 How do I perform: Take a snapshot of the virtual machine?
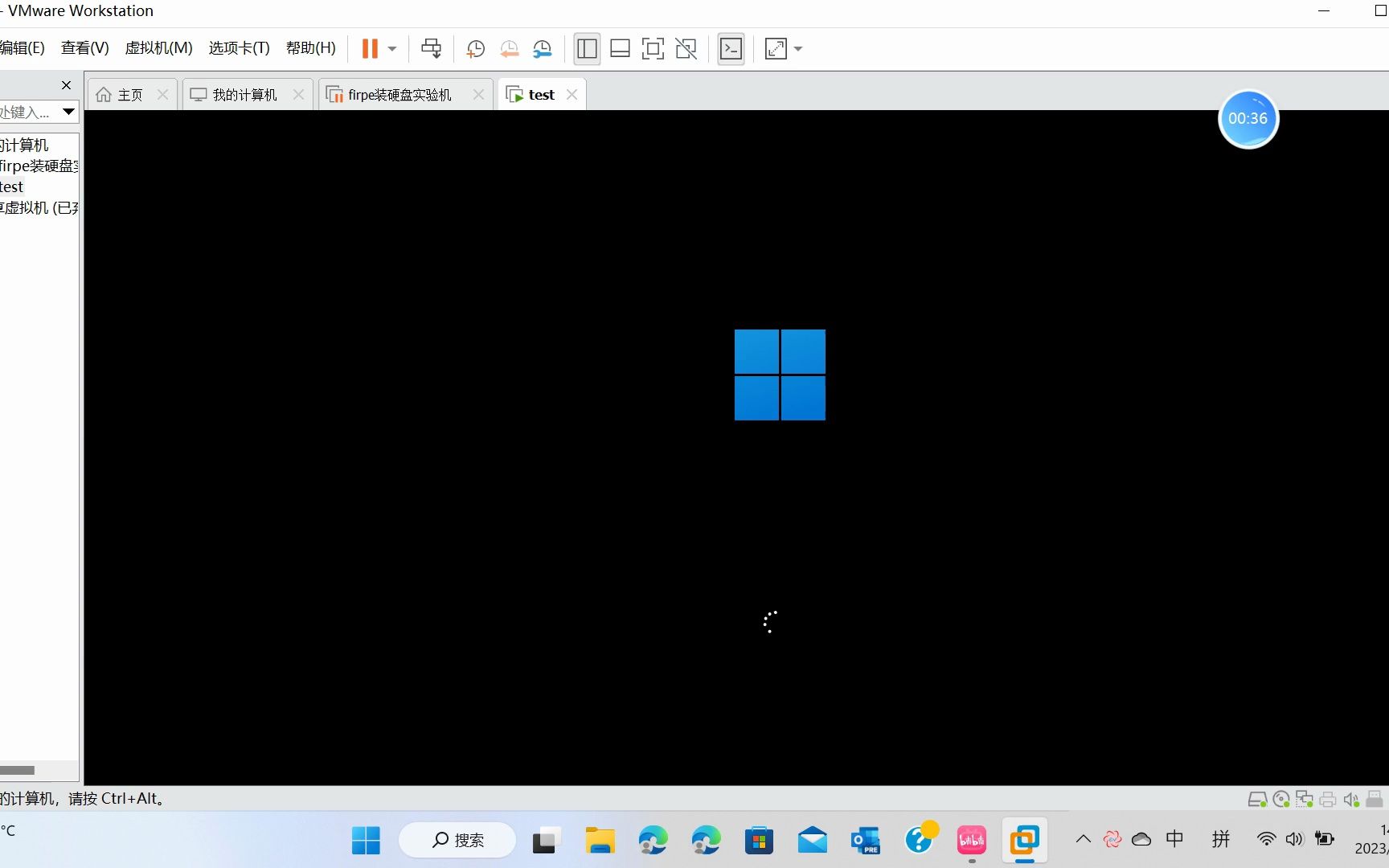pos(474,49)
